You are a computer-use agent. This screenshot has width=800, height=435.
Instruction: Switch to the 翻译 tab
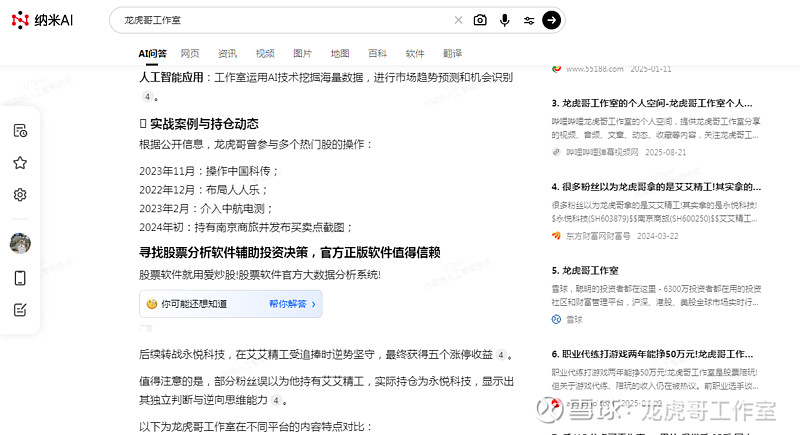[x=452, y=53]
